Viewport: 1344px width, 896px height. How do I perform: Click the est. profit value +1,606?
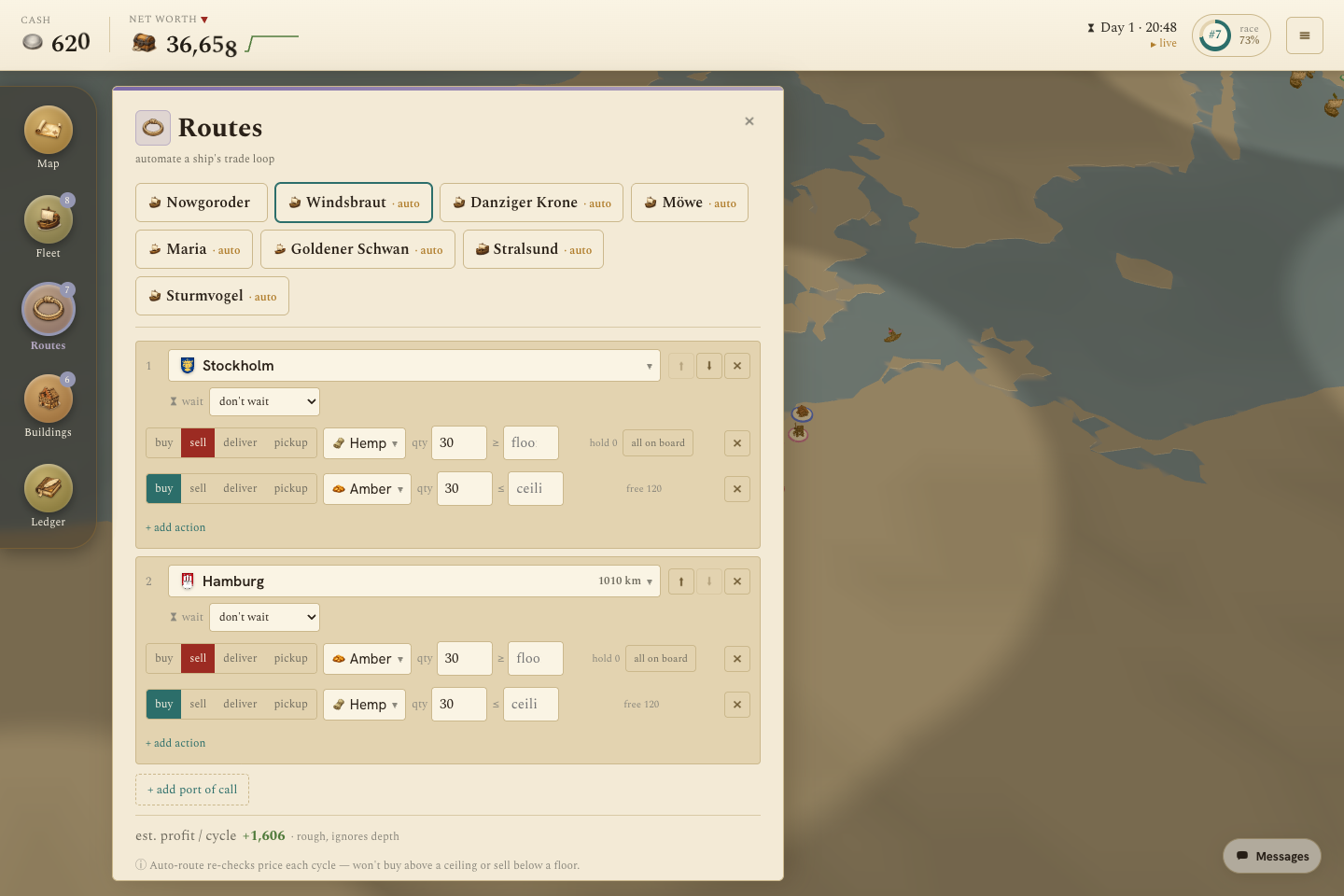coord(264,836)
